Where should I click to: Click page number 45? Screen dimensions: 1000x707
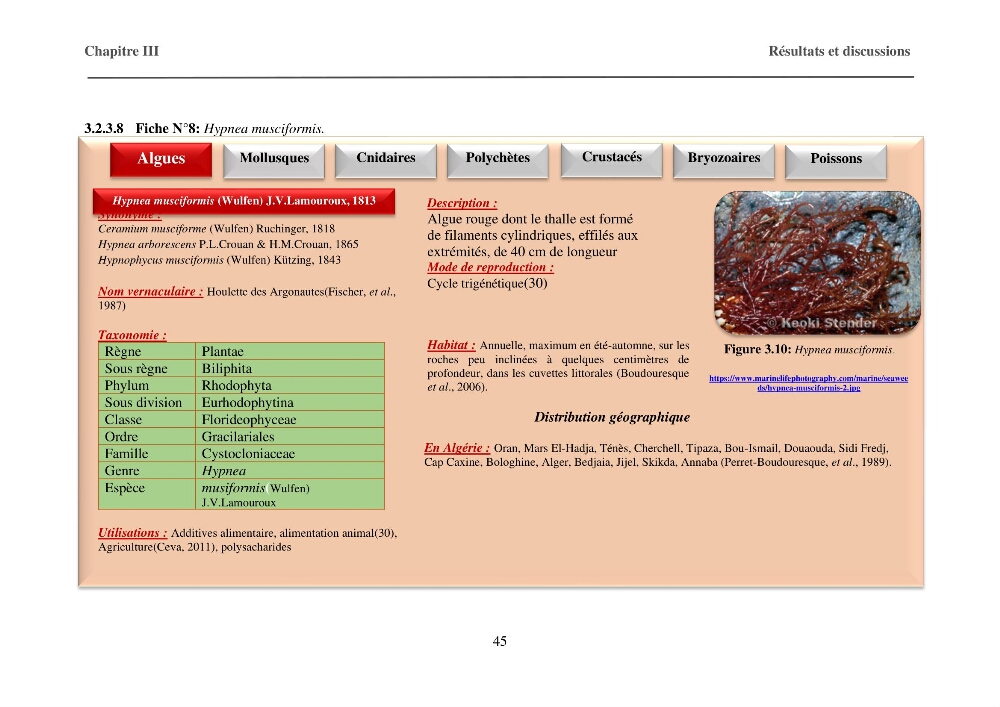(x=500, y=641)
